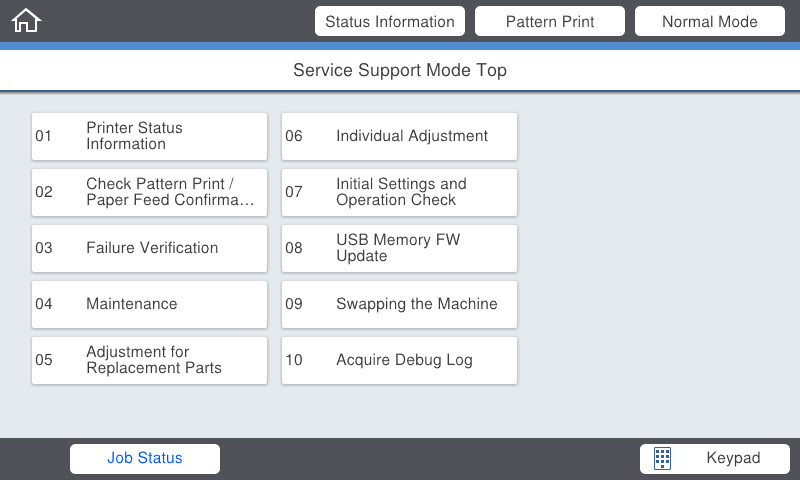Go to the Home screen icon
Viewport: 800px width, 480px height.
coord(26,21)
